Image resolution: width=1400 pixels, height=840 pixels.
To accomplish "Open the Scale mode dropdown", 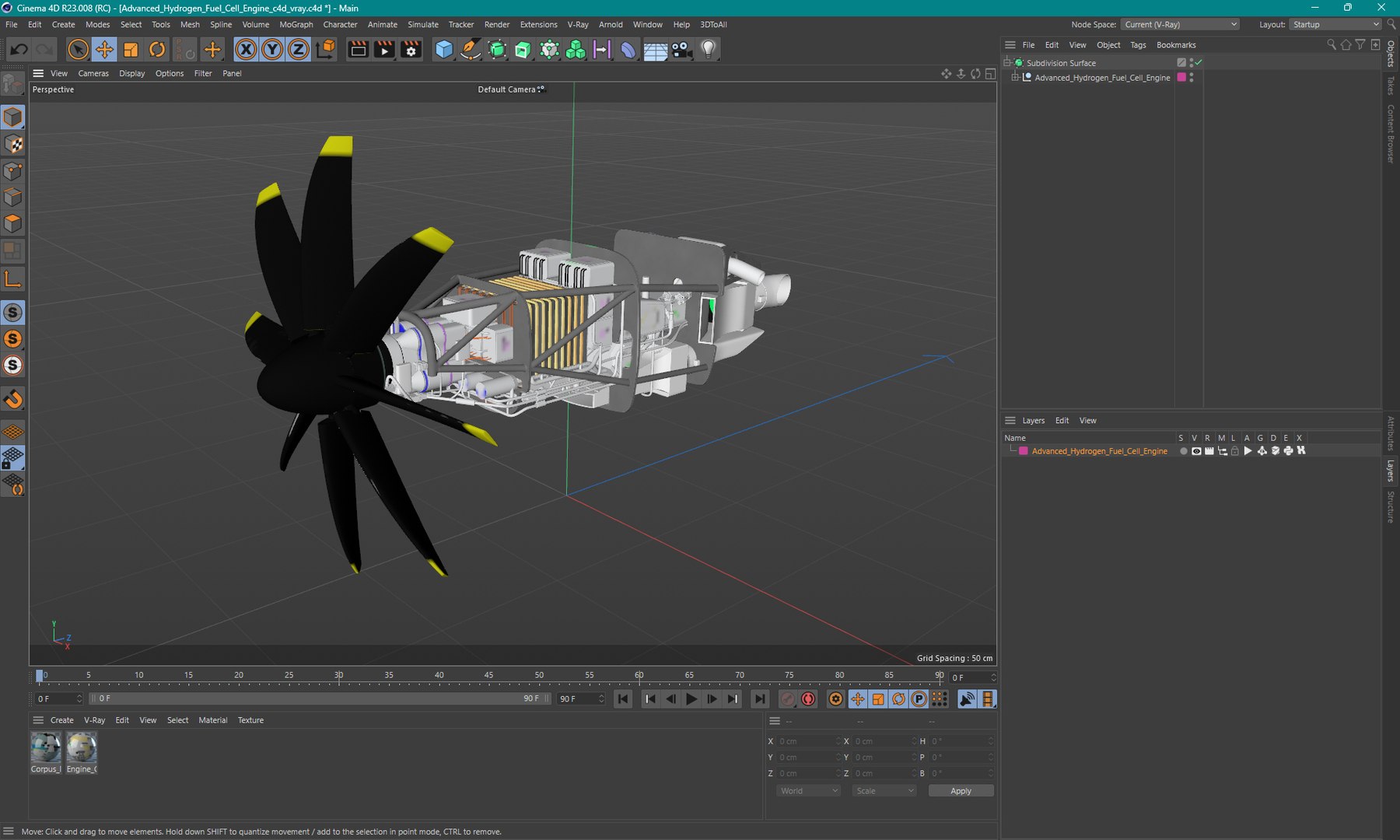I will (x=884, y=791).
